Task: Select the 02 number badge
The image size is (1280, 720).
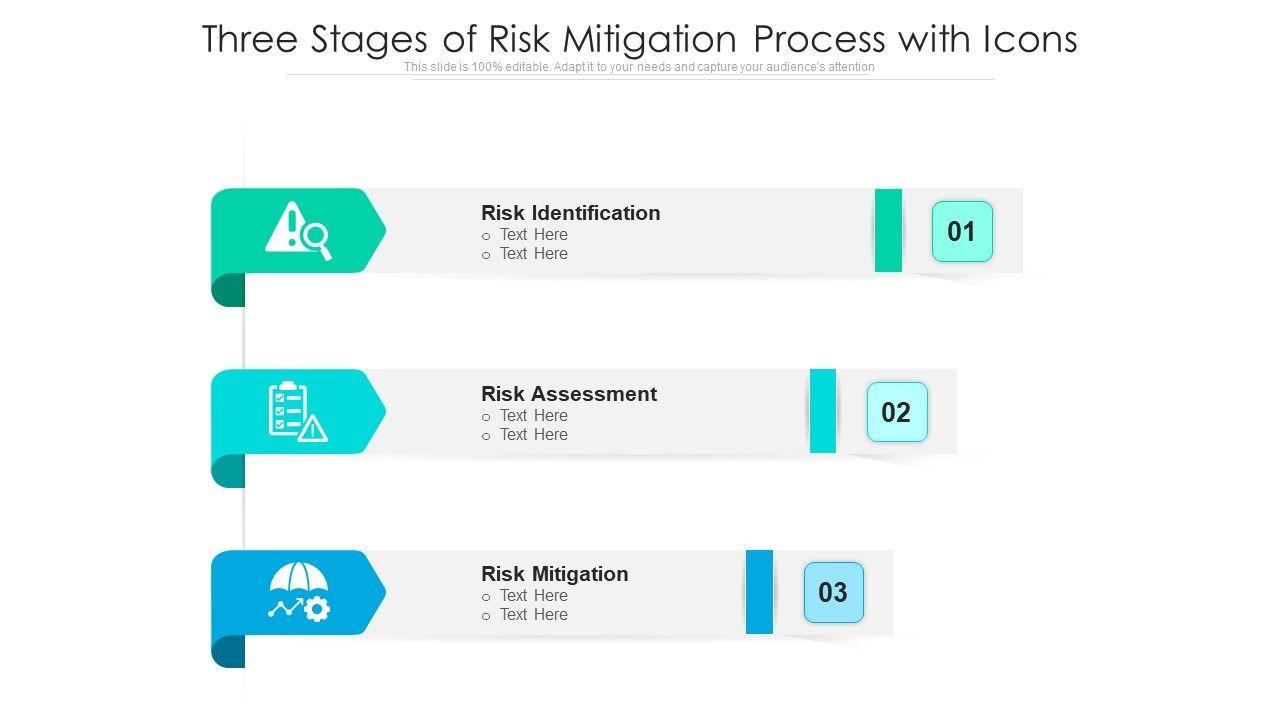Action: tap(897, 412)
